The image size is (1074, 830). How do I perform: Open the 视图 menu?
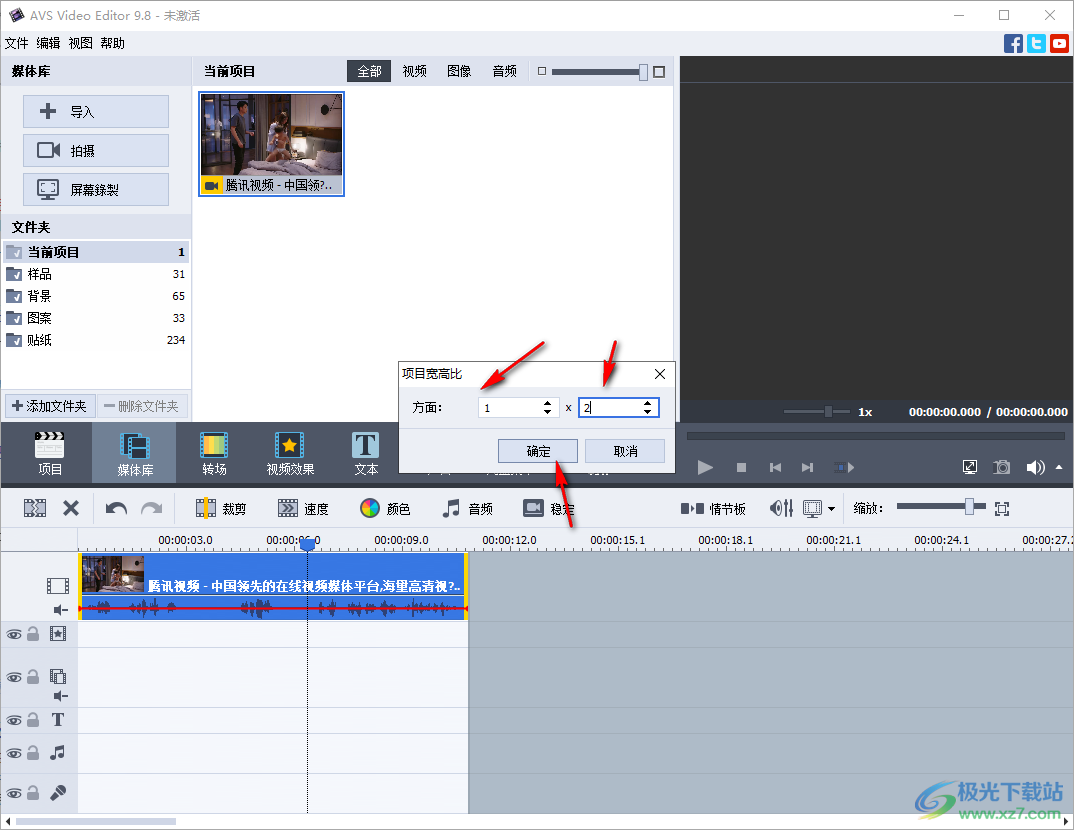click(80, 43)
